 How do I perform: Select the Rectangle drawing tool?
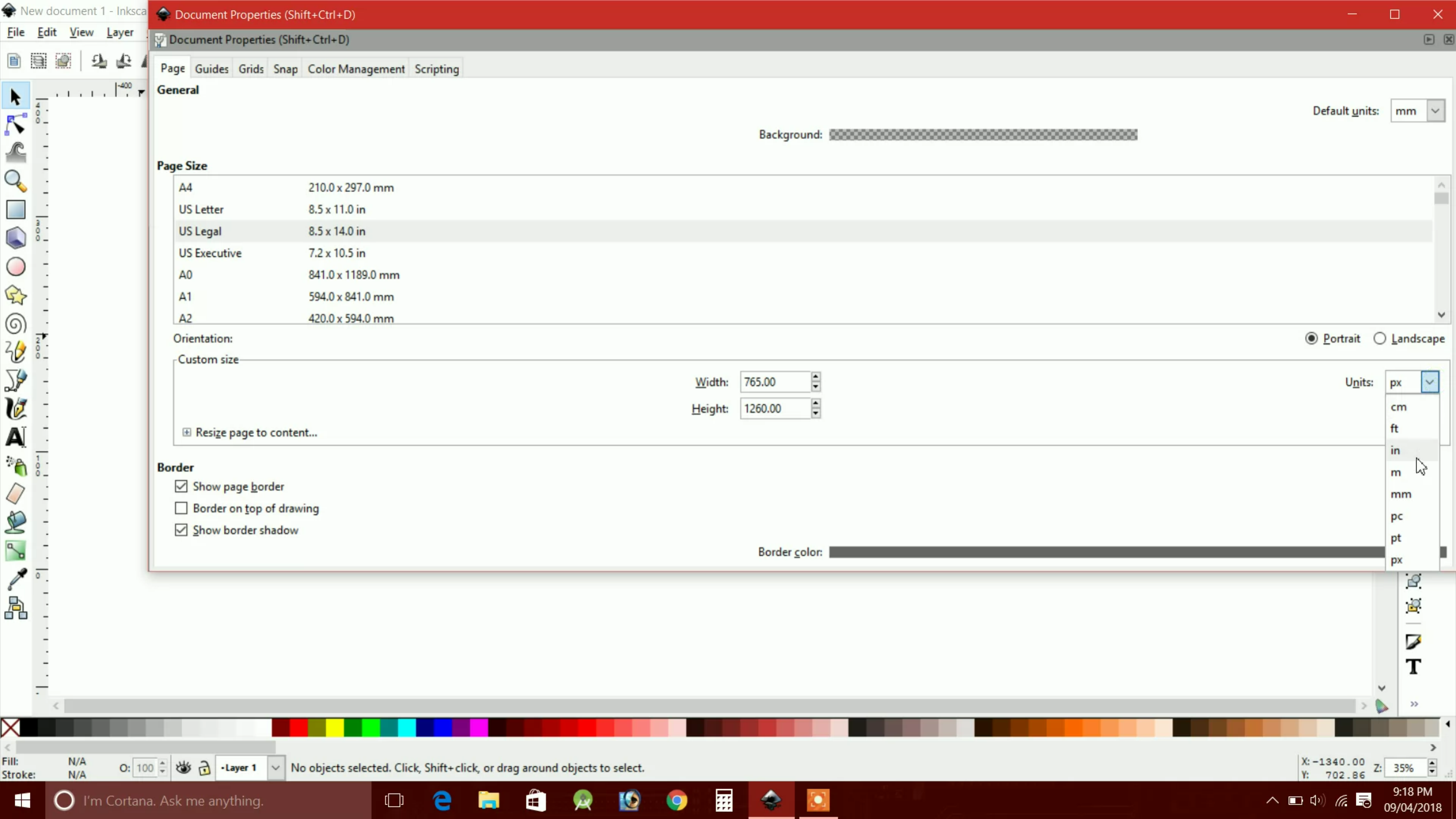point(15,210)
